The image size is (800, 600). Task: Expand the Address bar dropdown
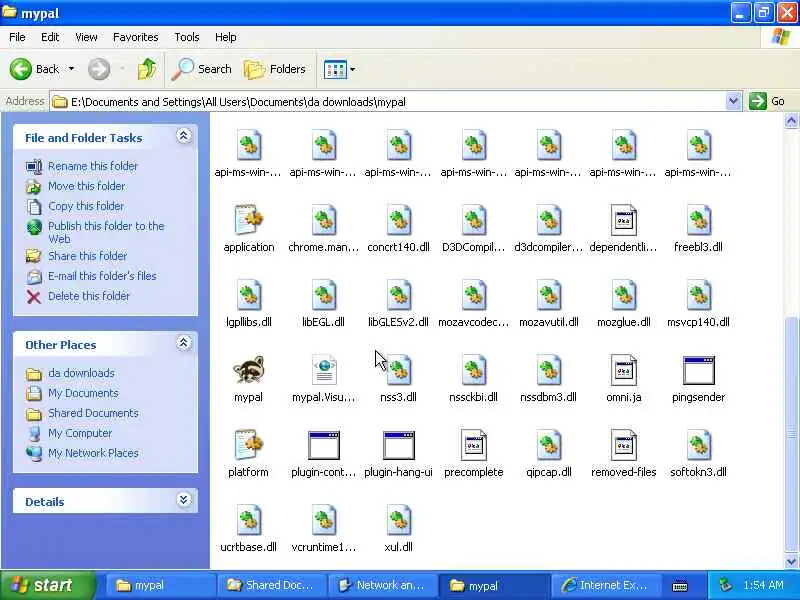(733, 101)
